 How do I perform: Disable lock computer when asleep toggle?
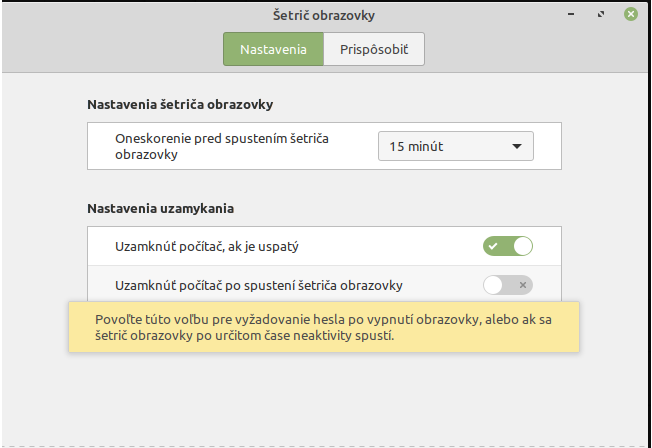point(508,246)
